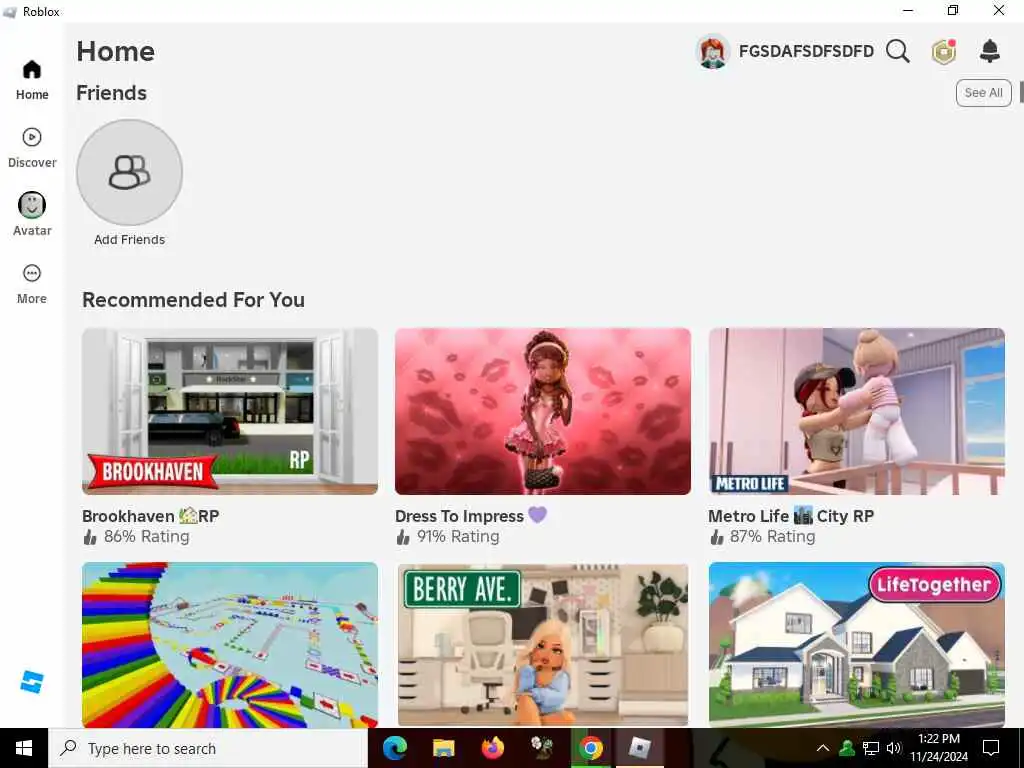The height and width of the screenshot is (768, 1024).
Task: Open the Action Center notification icon
Action: click(991, 748)
